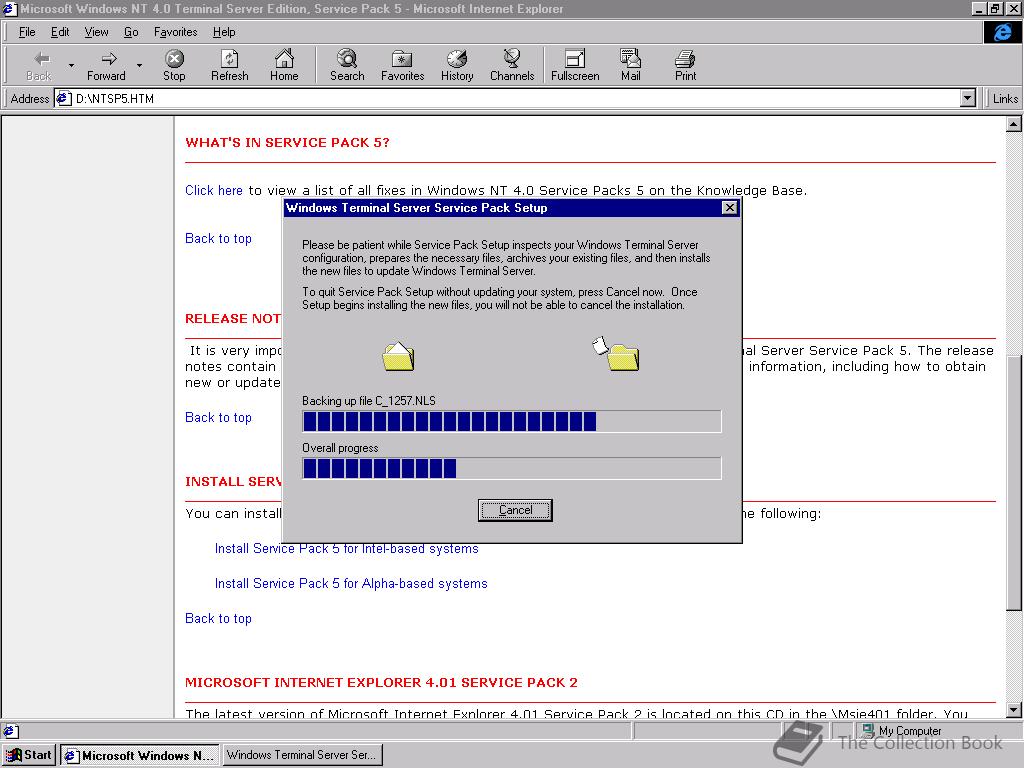
Task: Open the Channels panel
Action: 512,63
